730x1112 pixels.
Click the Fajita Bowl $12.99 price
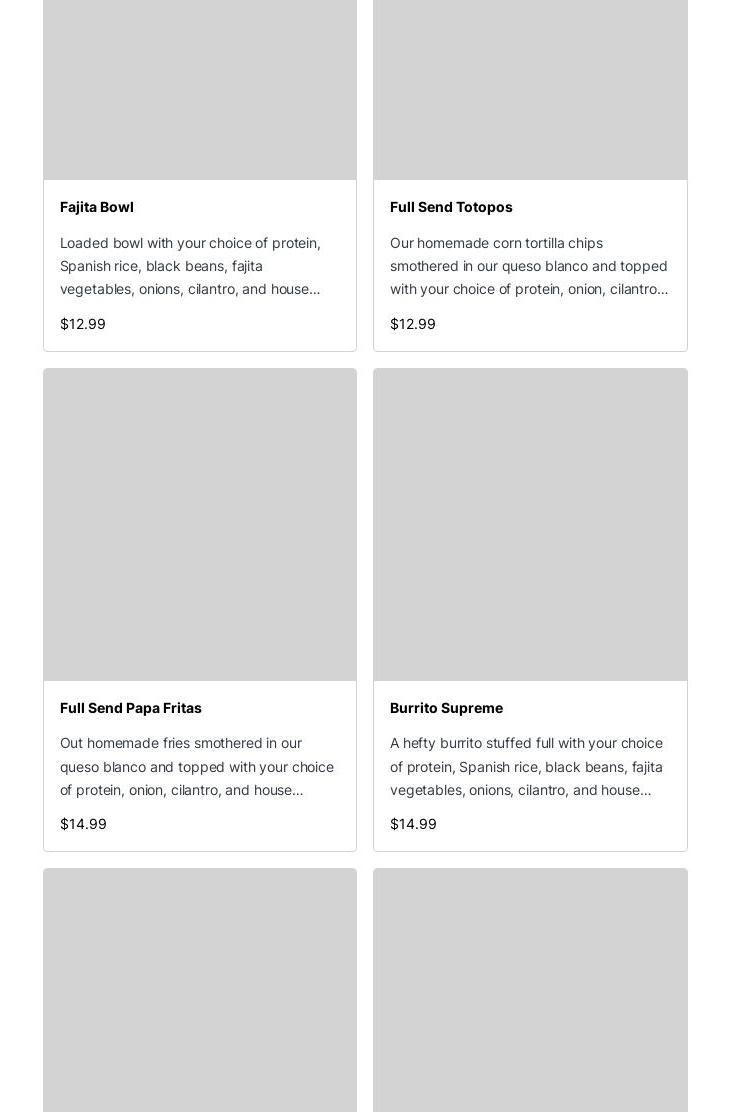pyautogui.click(x=83, y=324)
